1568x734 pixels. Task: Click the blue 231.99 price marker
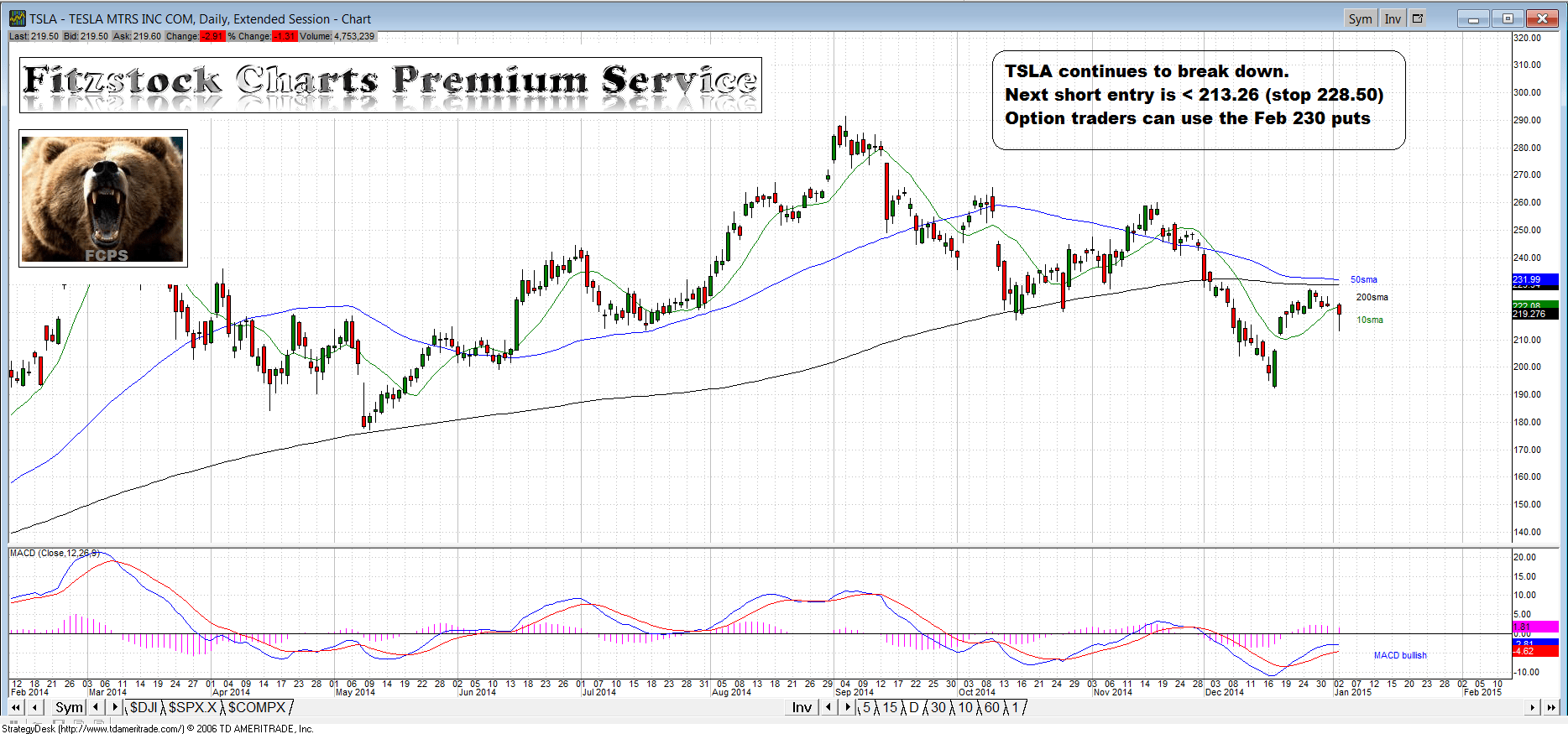click(x=1534, y=279)
